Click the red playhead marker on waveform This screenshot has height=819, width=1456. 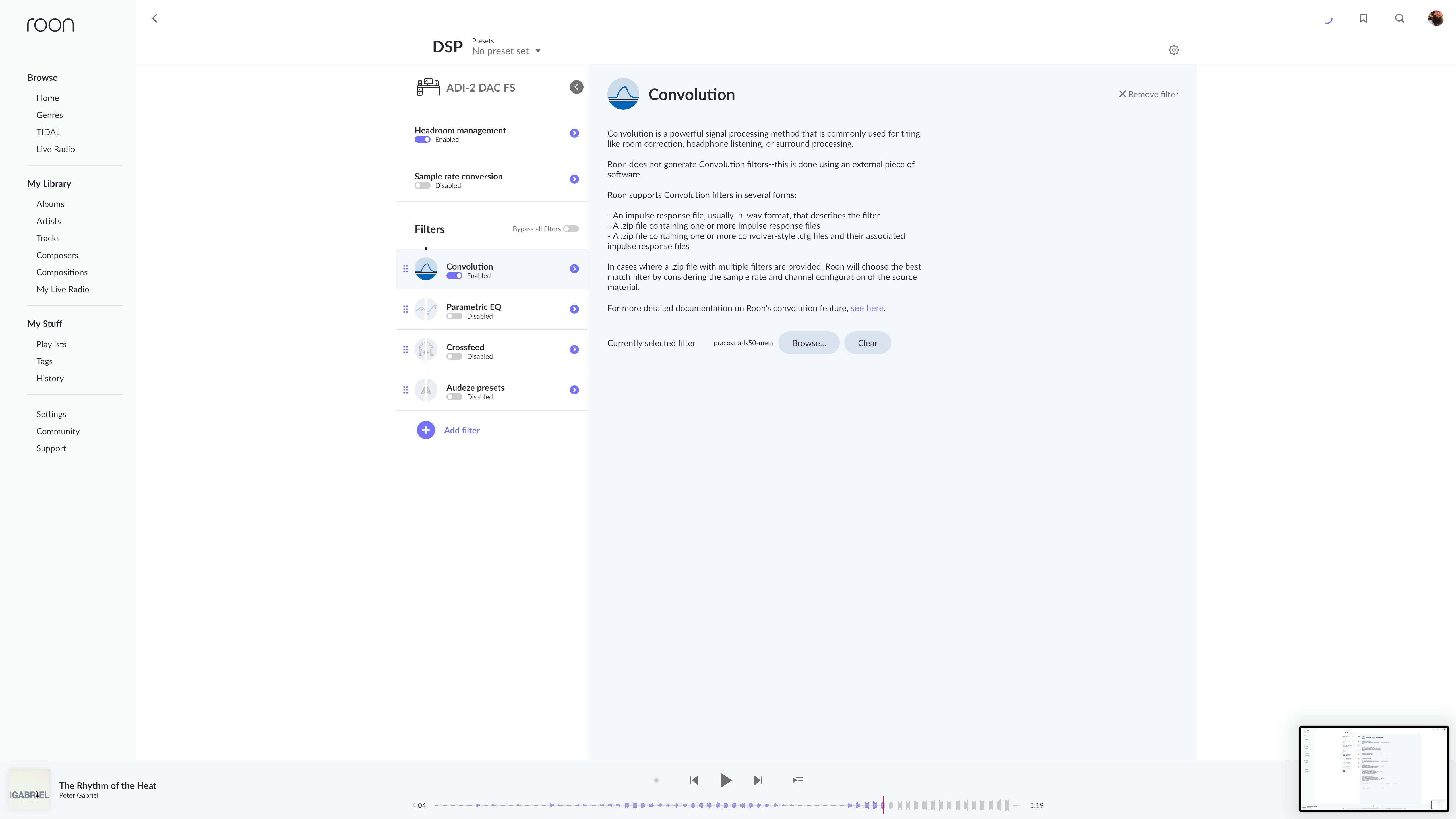[x=884, y=805]
